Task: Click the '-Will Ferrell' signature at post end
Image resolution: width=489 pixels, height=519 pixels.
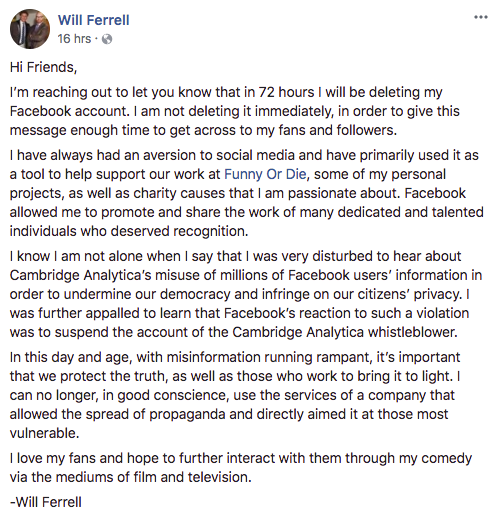Action: pos(46,502)
